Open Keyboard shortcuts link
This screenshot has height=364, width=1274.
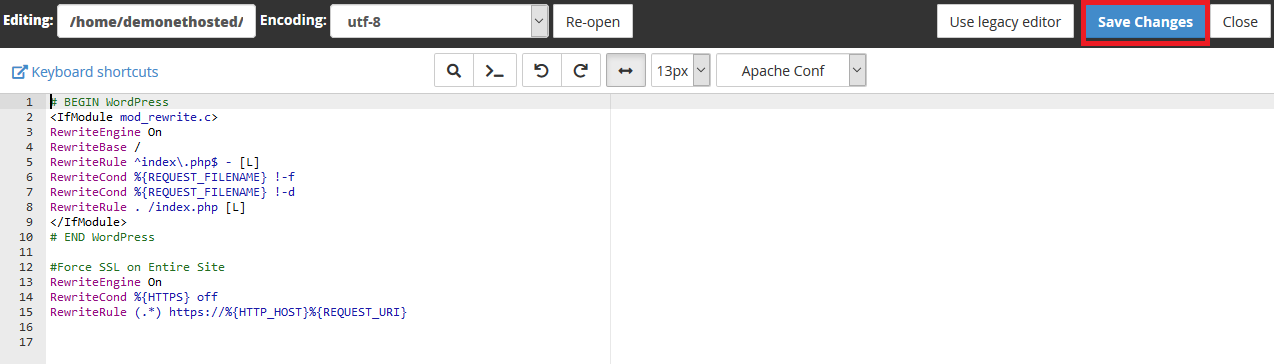coord(85,72)
